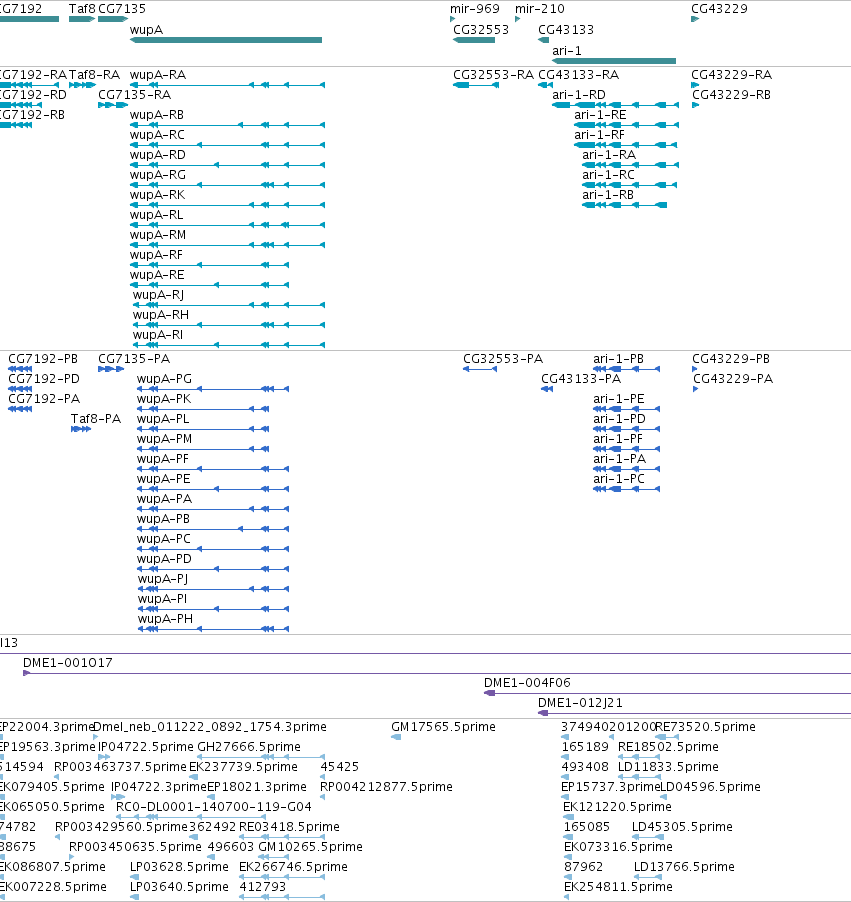Select the DME1-004F06 clone feature
The image size is (851, 902).
point(667,693)
